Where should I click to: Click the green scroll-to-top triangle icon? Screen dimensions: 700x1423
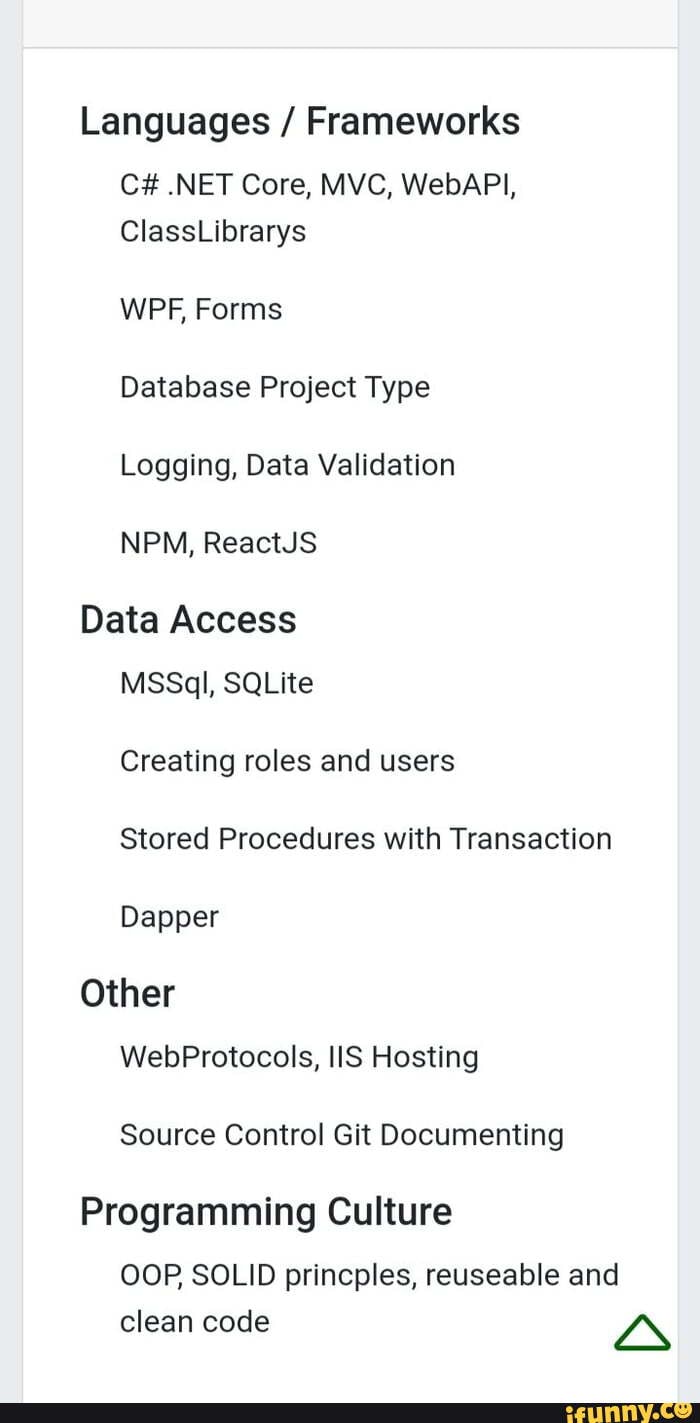(641, 1333)
